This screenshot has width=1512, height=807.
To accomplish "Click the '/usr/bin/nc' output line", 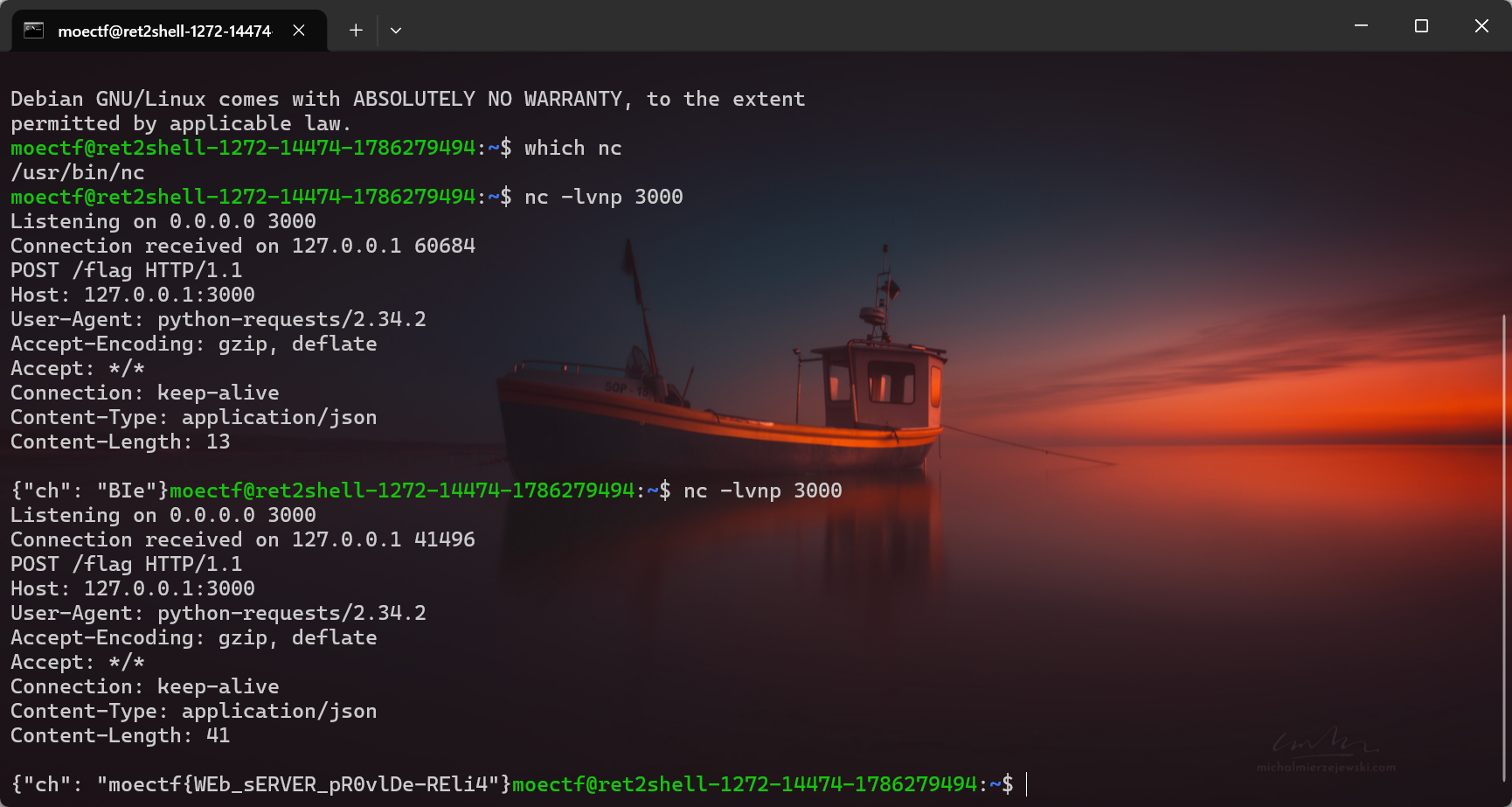I will [78, 172].
